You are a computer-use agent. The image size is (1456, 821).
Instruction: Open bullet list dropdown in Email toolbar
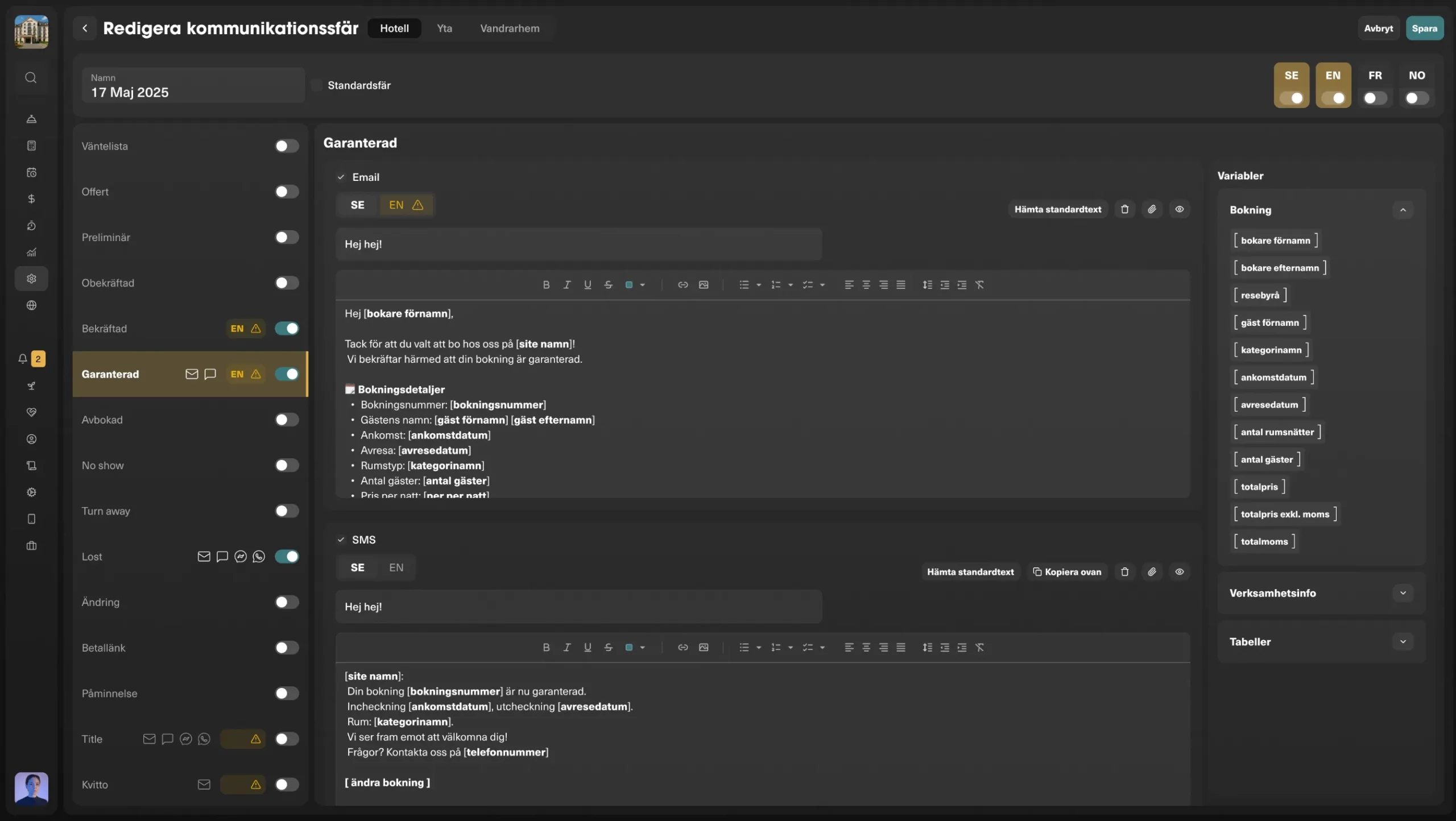[758, 285]
